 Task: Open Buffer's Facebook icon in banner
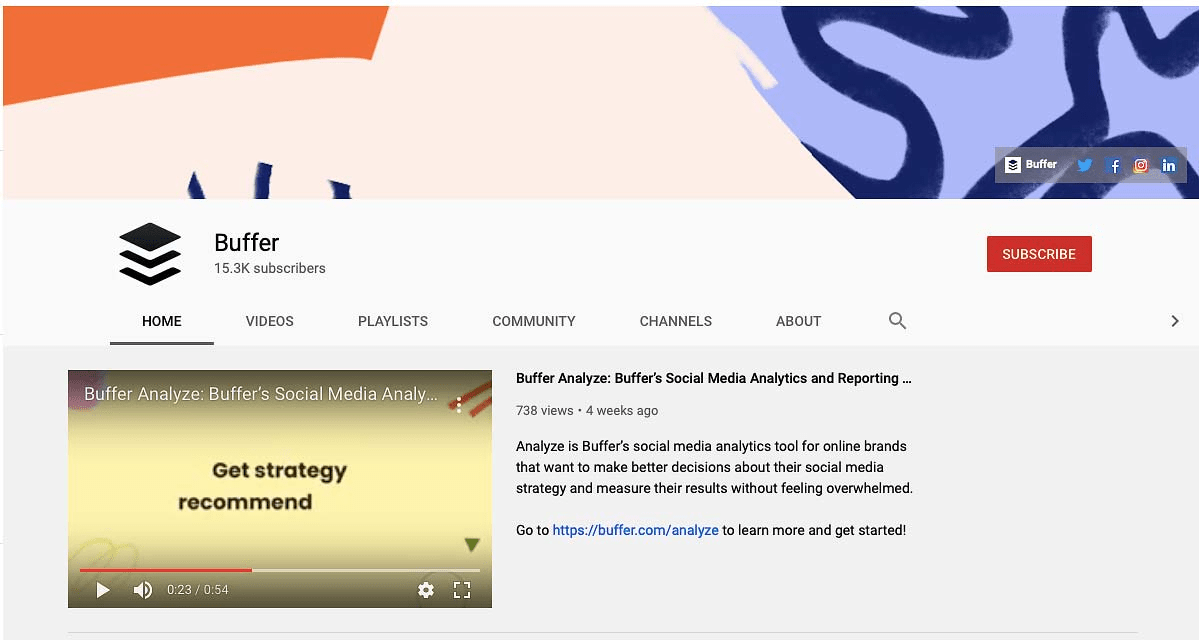tap(1112, 164)
